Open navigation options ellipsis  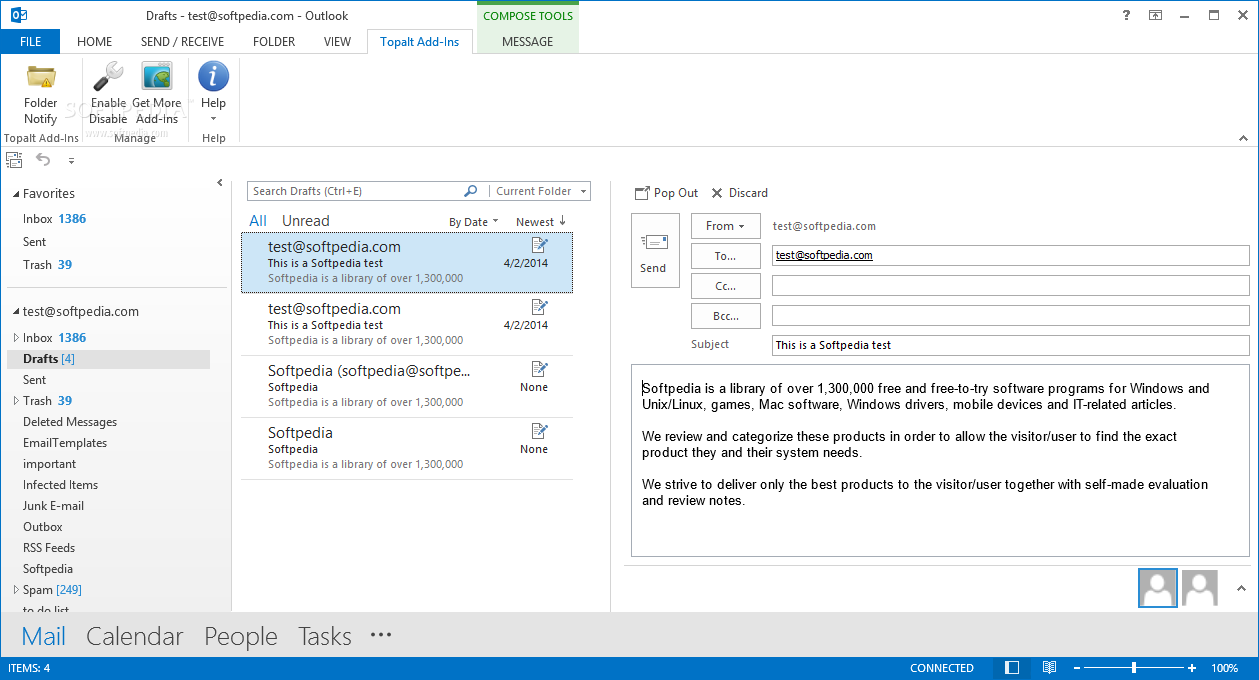[381, 635]
